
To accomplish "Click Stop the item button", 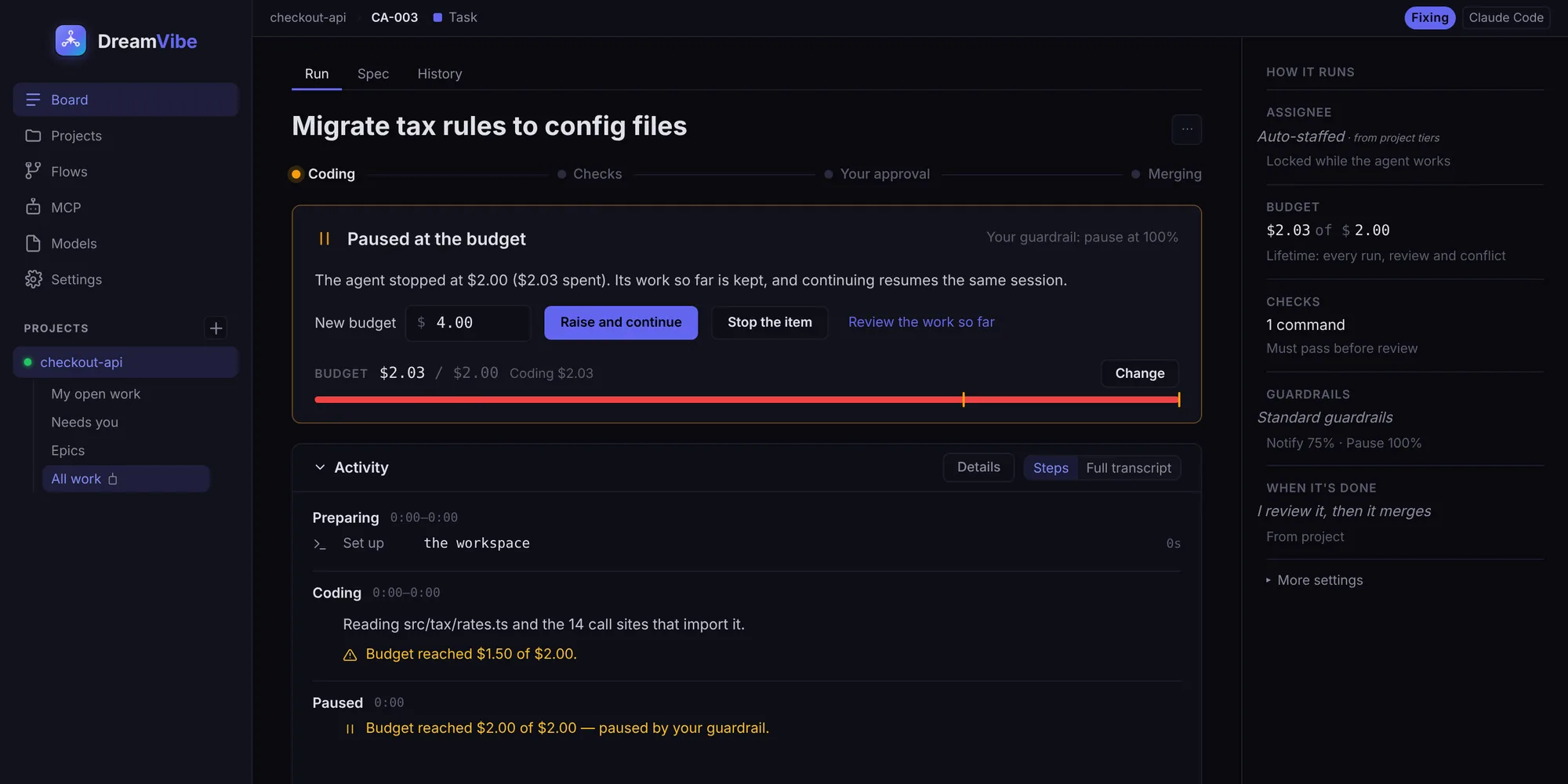I will click(x=770, y=322).
